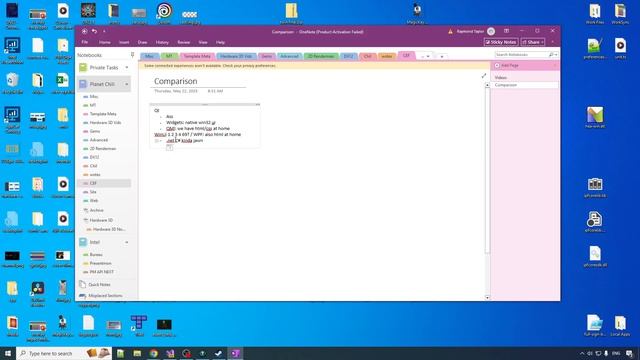Screen dimensions: 640x360
Task: Open the Draw ribbon tab
Action: (142, 42)
